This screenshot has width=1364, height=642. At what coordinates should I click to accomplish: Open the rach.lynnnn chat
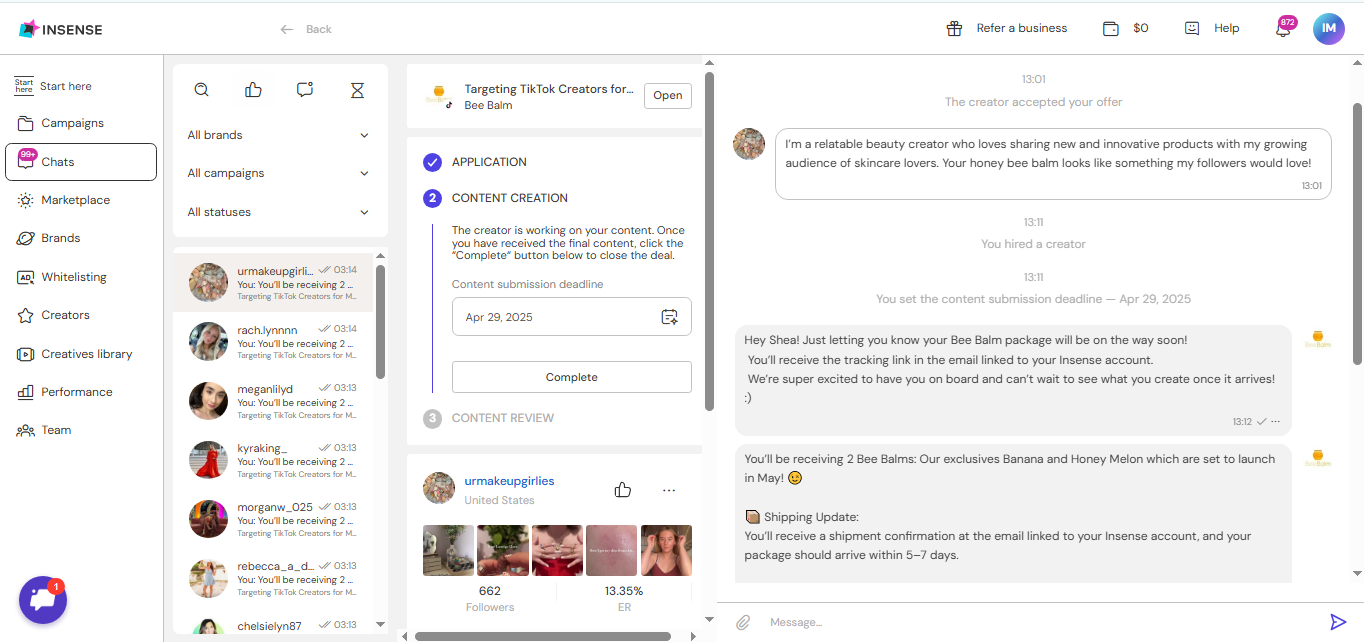273,341
